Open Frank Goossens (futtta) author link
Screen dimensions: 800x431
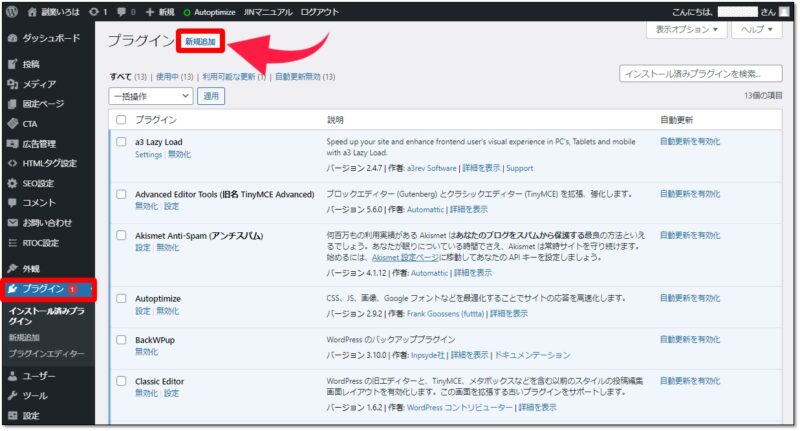[x=445, y=314]
